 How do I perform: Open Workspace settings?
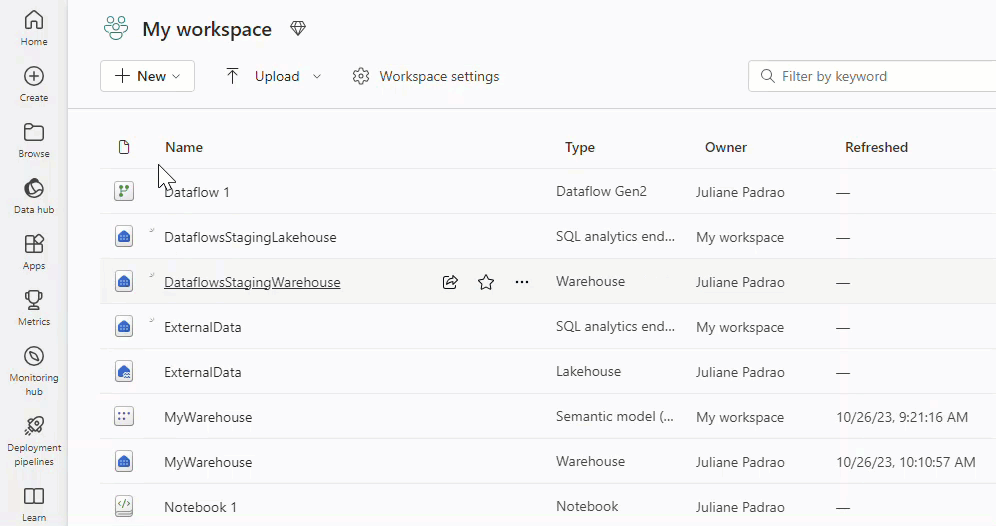click(426, 76)
